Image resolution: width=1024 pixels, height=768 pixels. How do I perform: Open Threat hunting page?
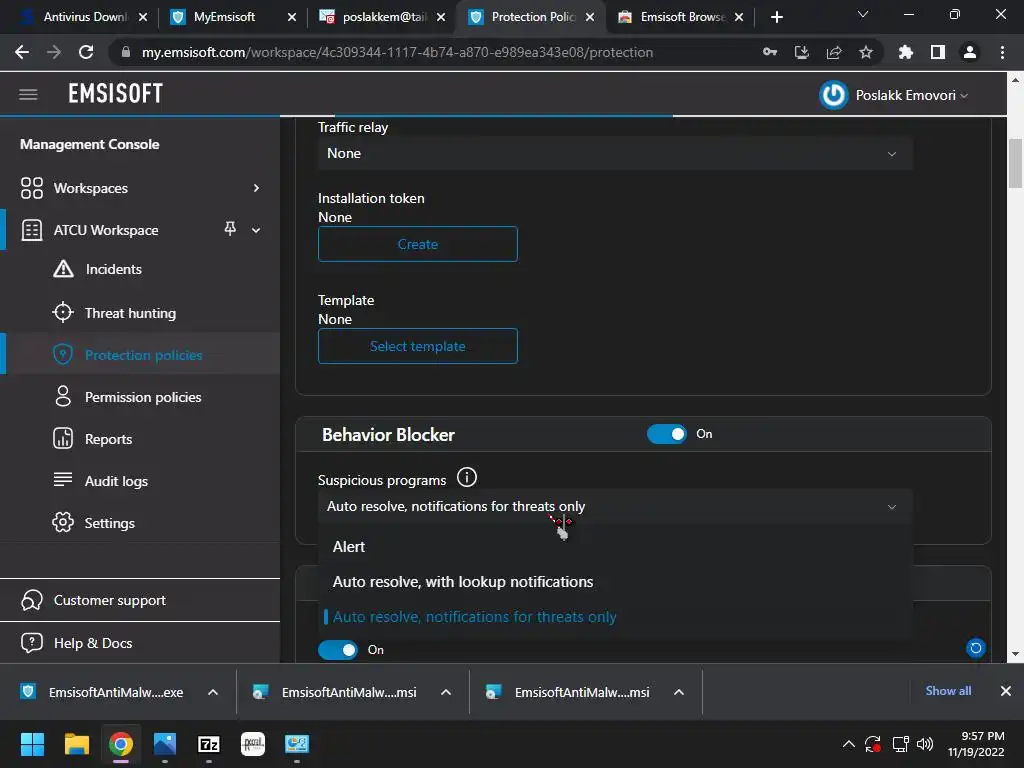point(130,313)
